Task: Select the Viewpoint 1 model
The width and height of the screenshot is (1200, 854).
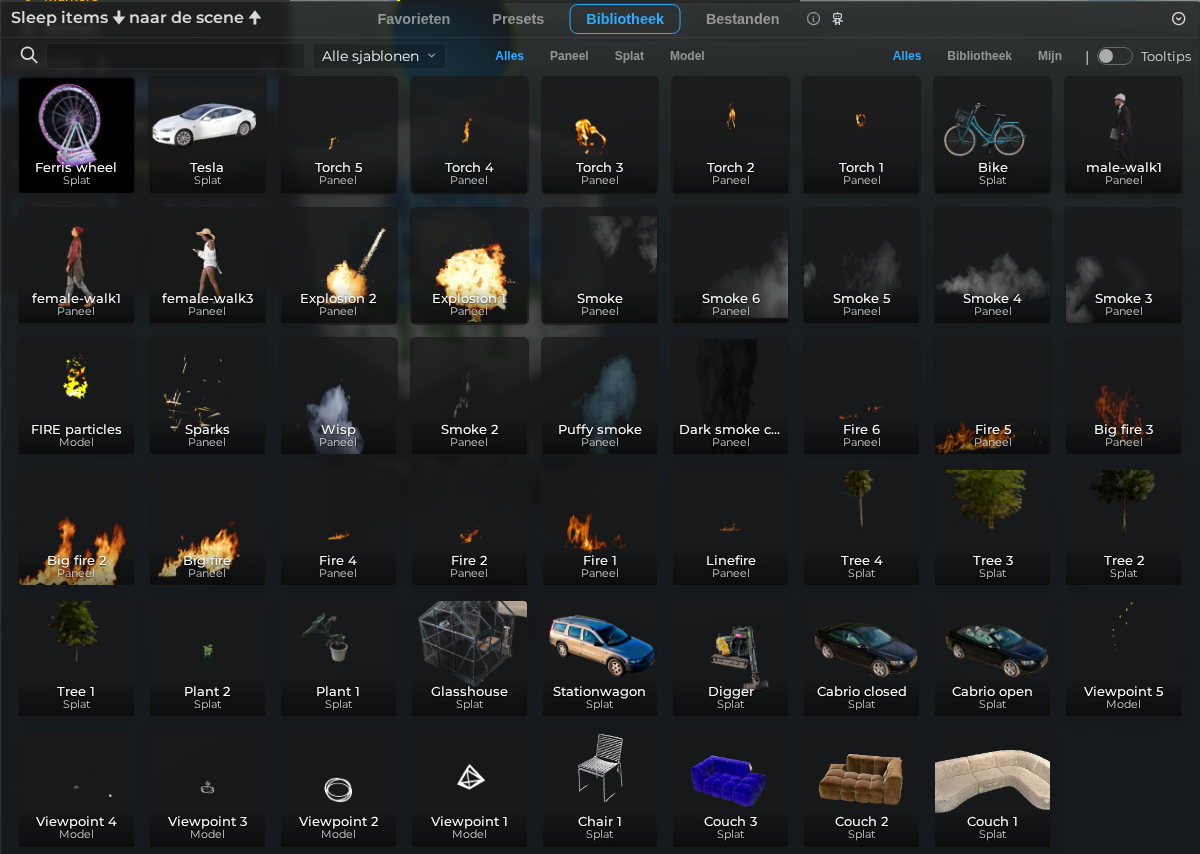Action: 469,790
